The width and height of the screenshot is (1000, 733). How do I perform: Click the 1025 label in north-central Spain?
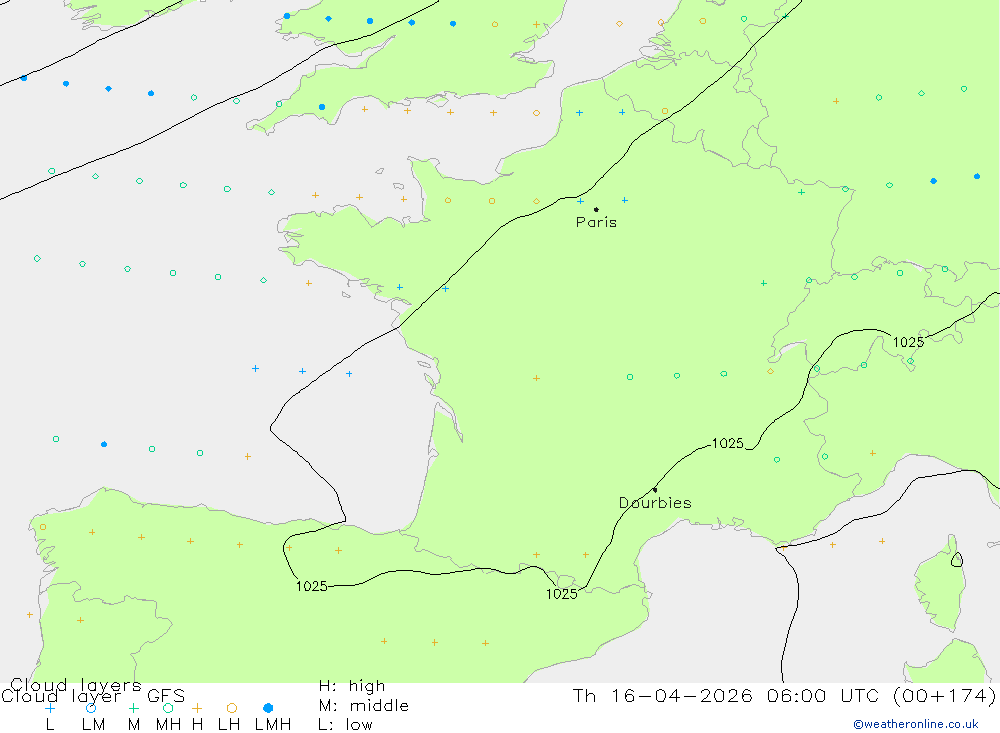312,586
